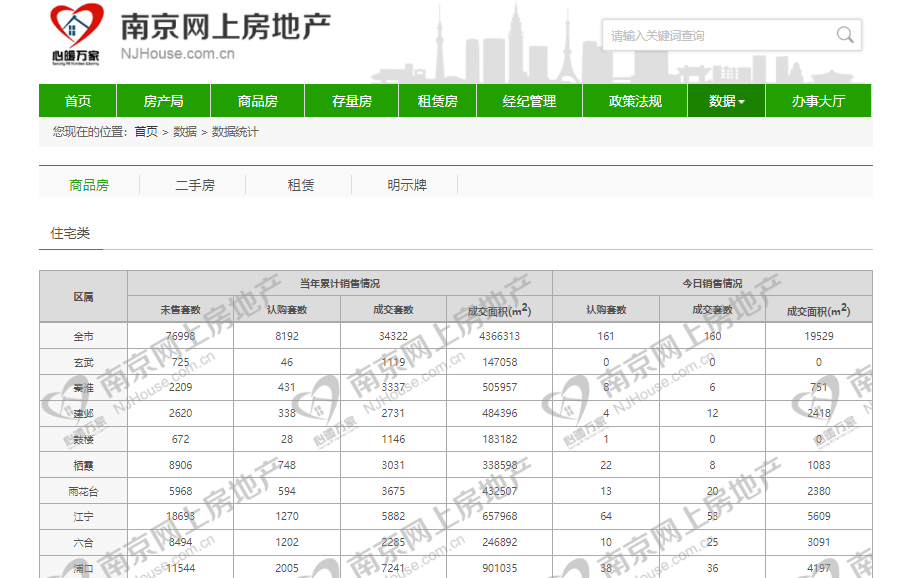Switch to the 明示牌 tab
This screenshot has width=906, height=578.
click(407, 185)
